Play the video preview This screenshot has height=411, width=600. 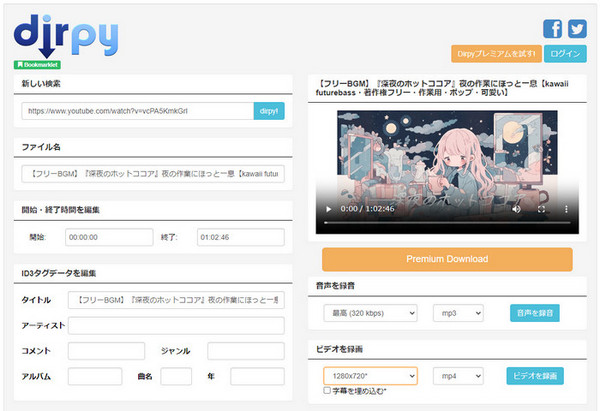[x=328, y=209]
